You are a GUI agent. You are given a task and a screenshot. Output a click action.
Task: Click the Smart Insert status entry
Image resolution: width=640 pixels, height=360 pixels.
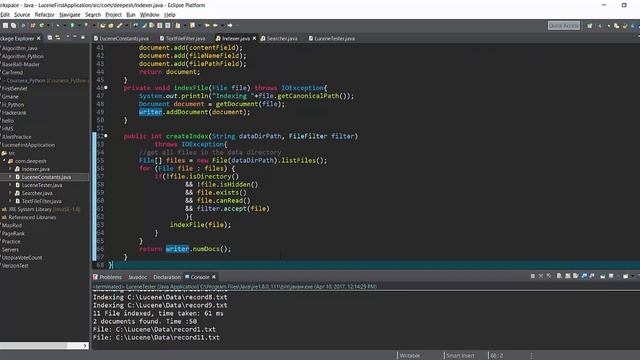point(460,356)
